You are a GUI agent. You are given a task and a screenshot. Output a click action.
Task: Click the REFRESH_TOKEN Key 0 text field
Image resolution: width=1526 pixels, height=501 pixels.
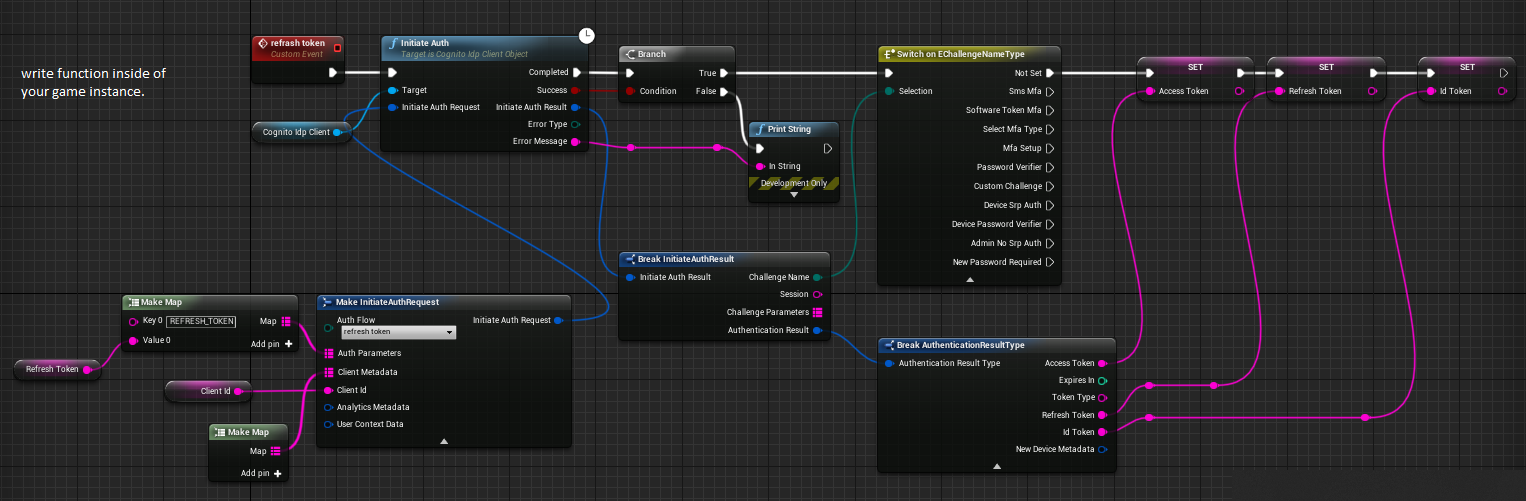202,321
